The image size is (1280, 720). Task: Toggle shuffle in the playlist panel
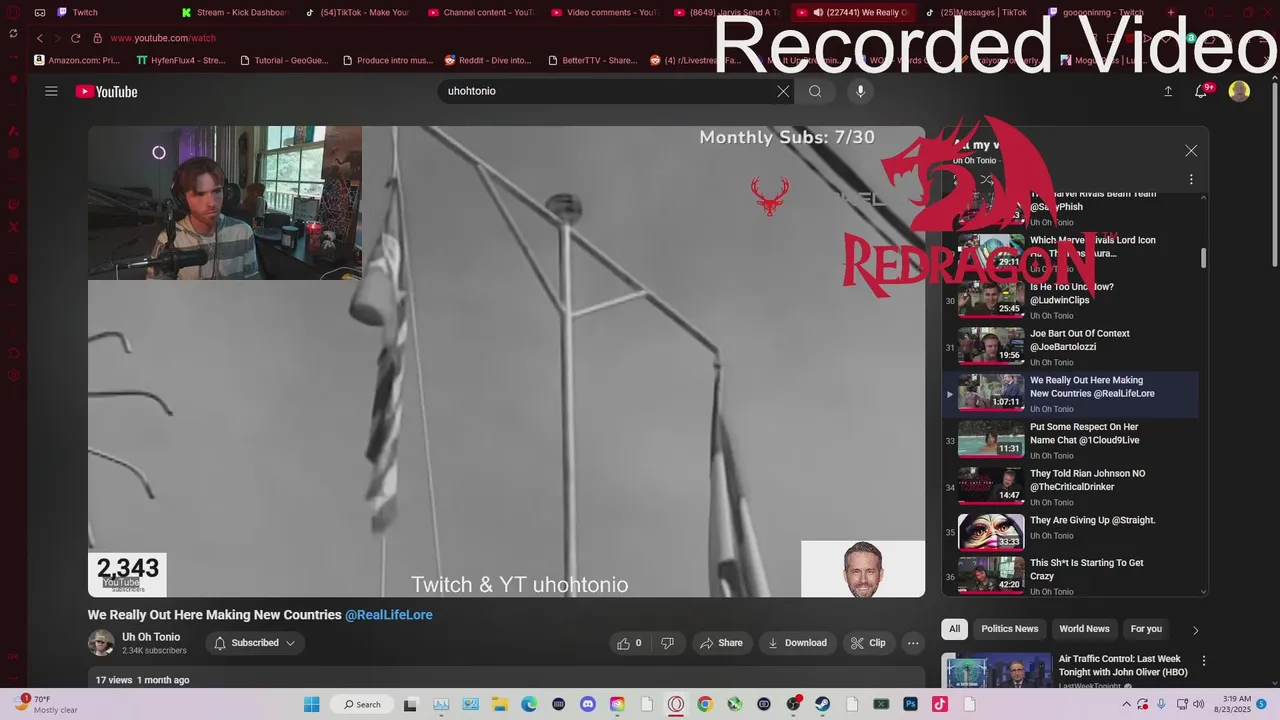pos(986,180)
